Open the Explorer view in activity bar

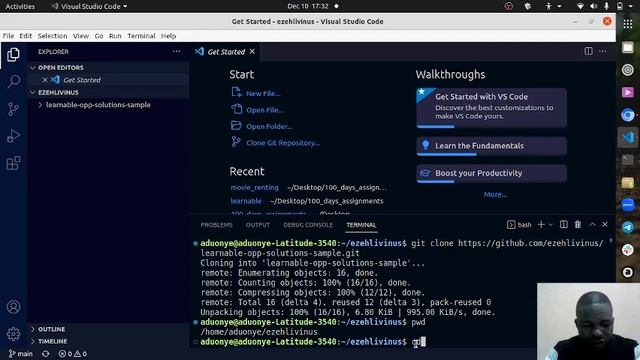(13, 54)
